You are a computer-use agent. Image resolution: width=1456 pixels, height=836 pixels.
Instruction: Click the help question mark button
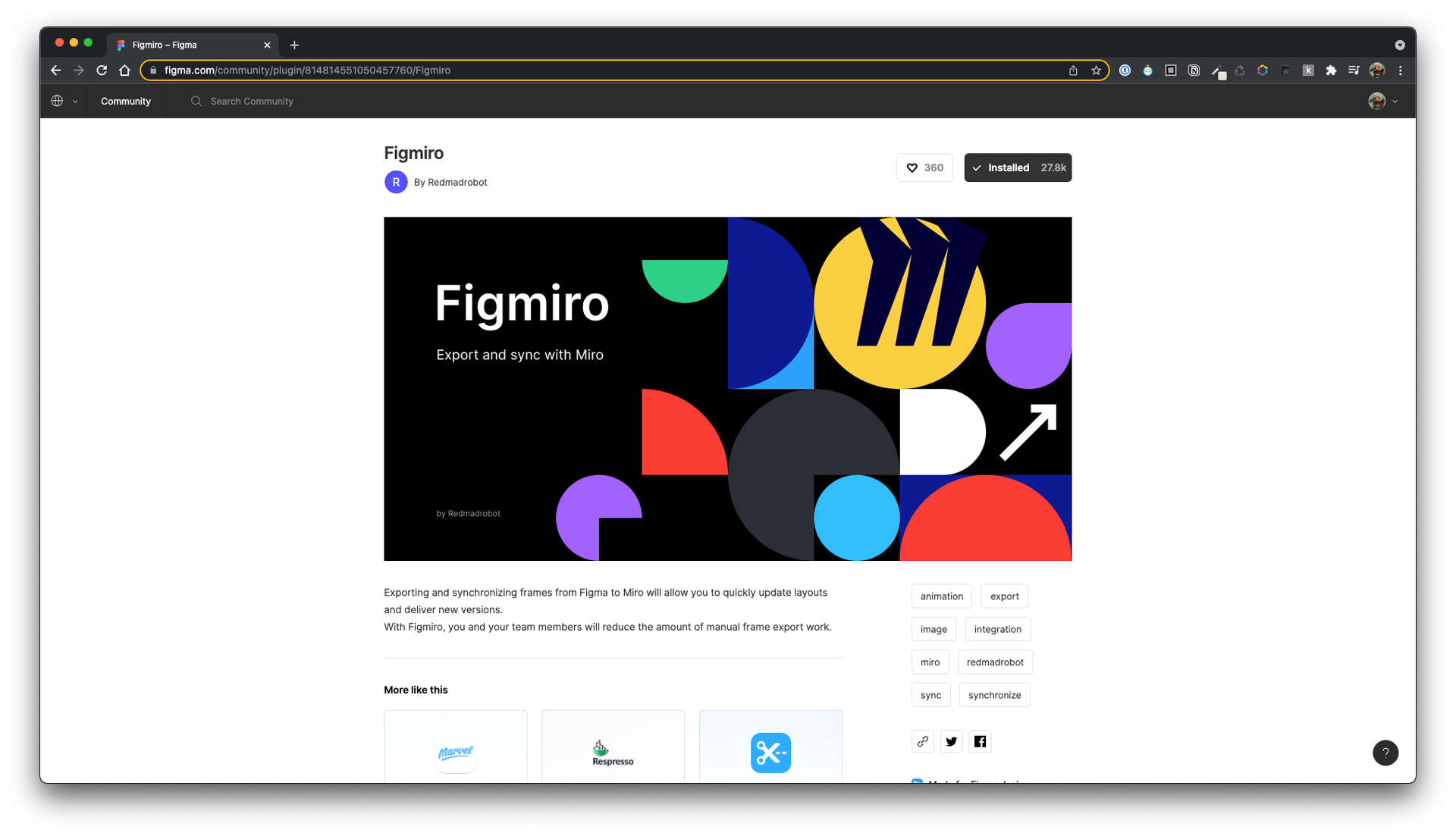(1386, 753)
